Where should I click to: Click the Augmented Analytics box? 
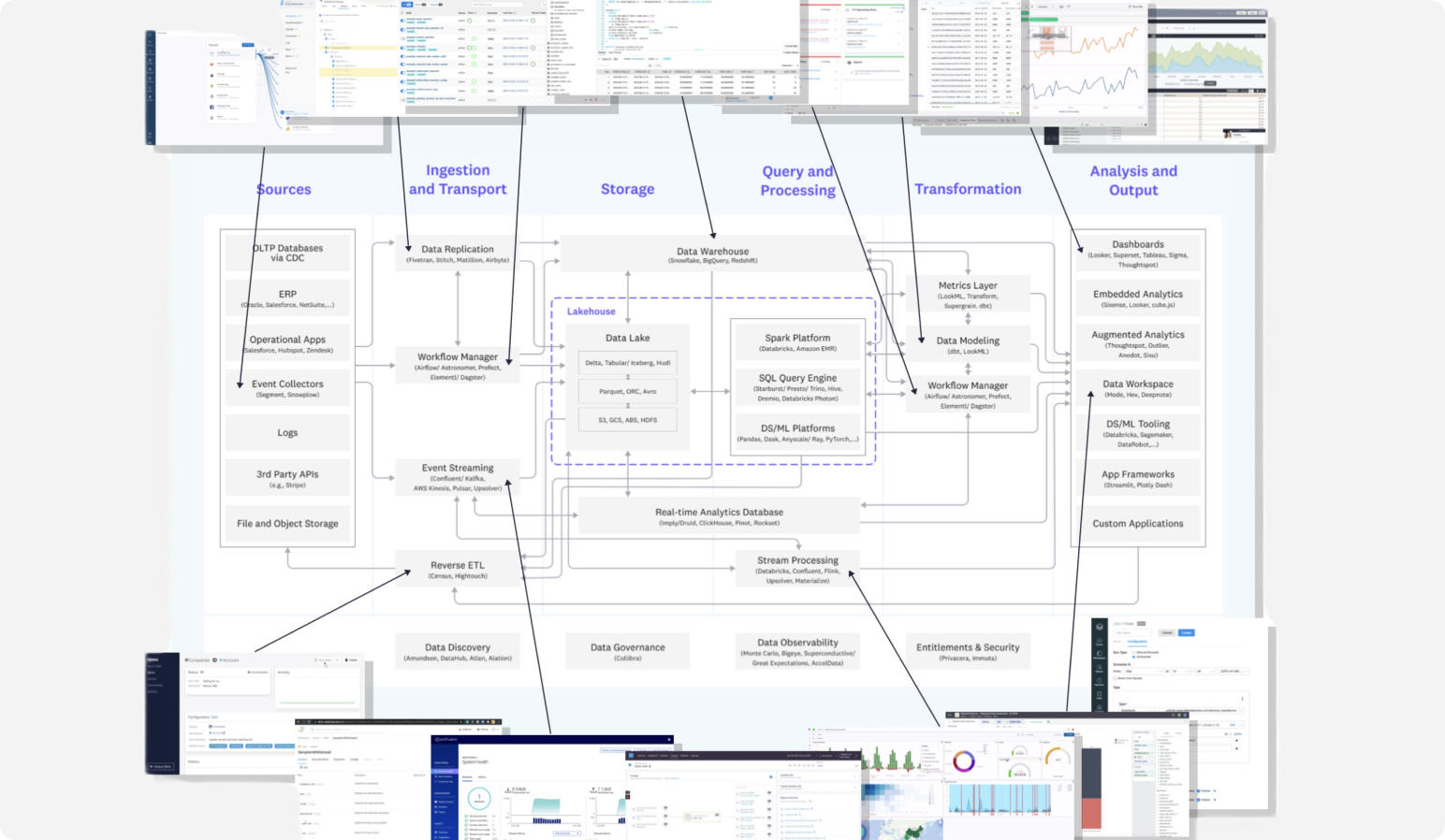[x=1138, y=344]
